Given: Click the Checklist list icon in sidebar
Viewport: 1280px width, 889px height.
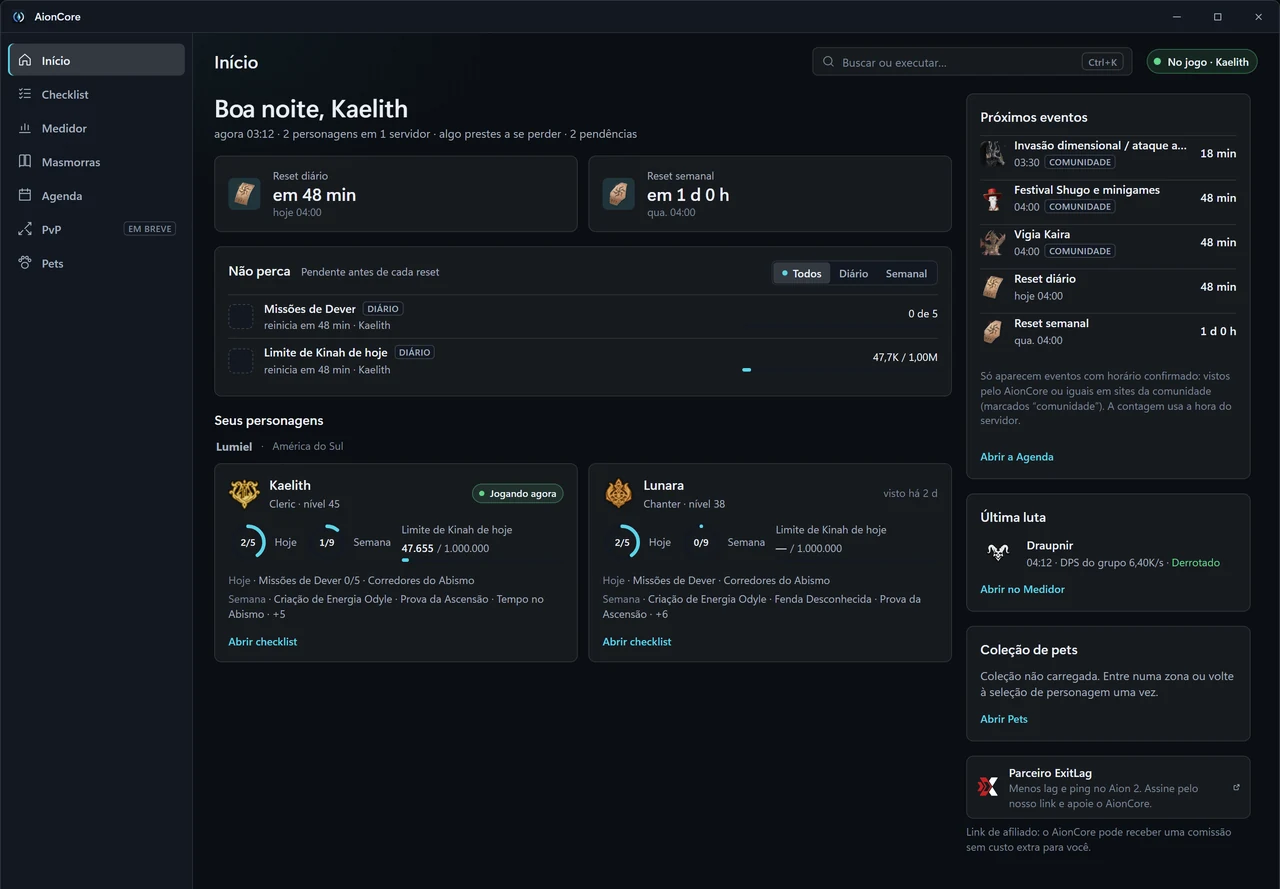Looking at the screenshot, I should click(25, 94).
